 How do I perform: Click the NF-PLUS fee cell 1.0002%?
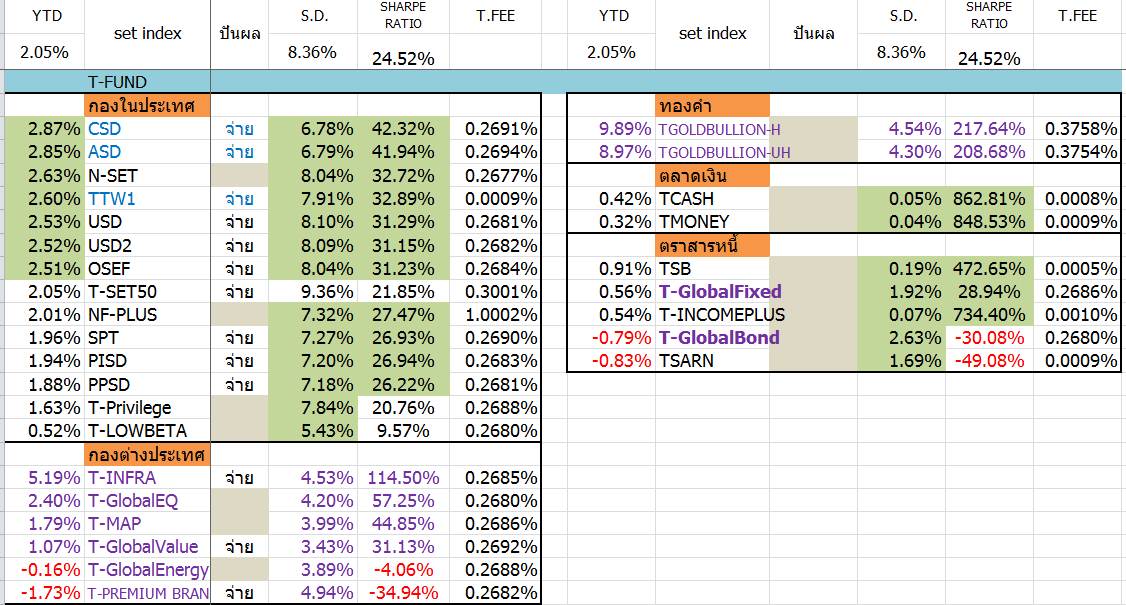pos(495,314)
